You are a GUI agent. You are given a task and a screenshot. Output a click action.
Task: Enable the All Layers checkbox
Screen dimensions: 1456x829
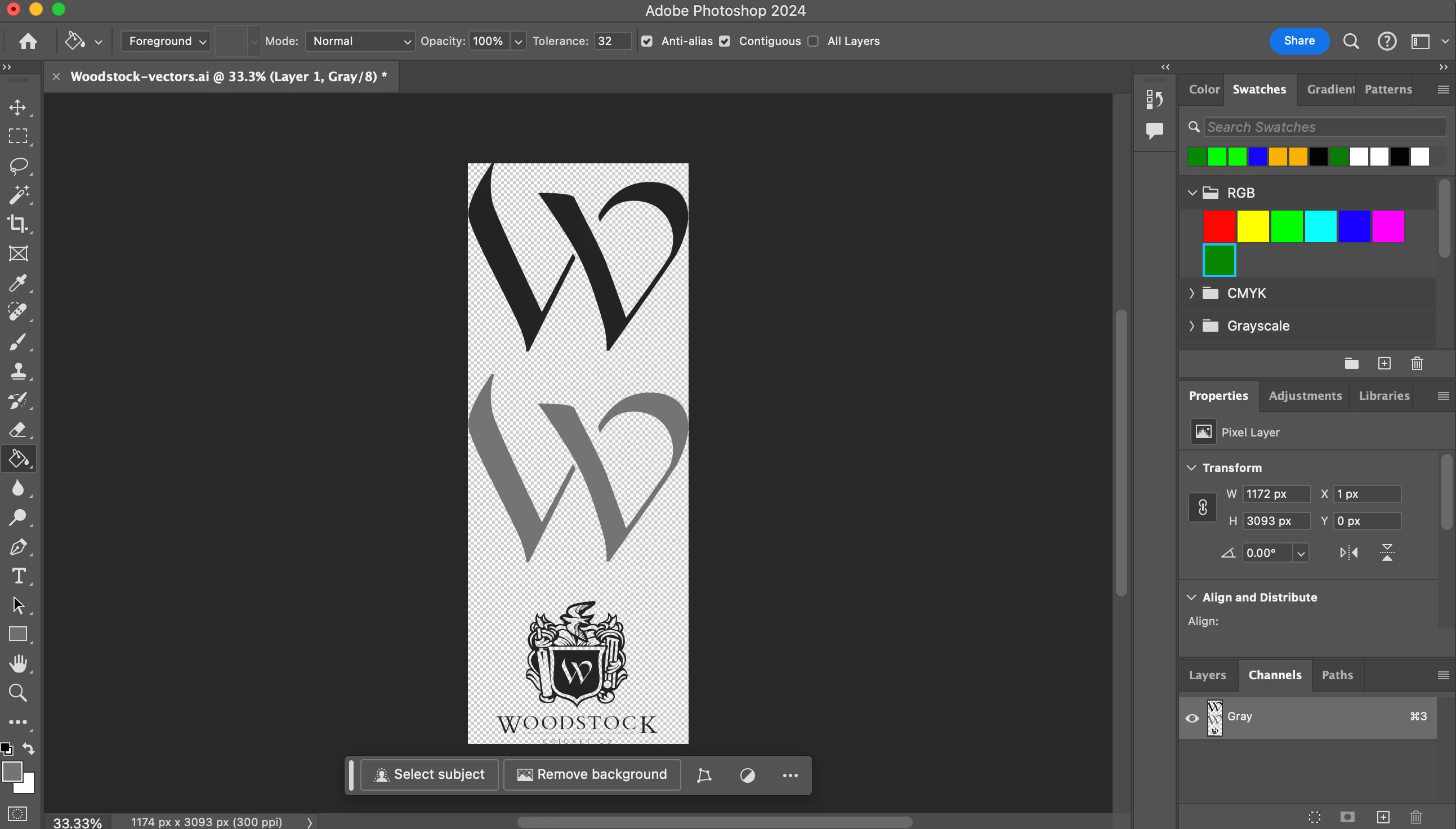(813, 41)
